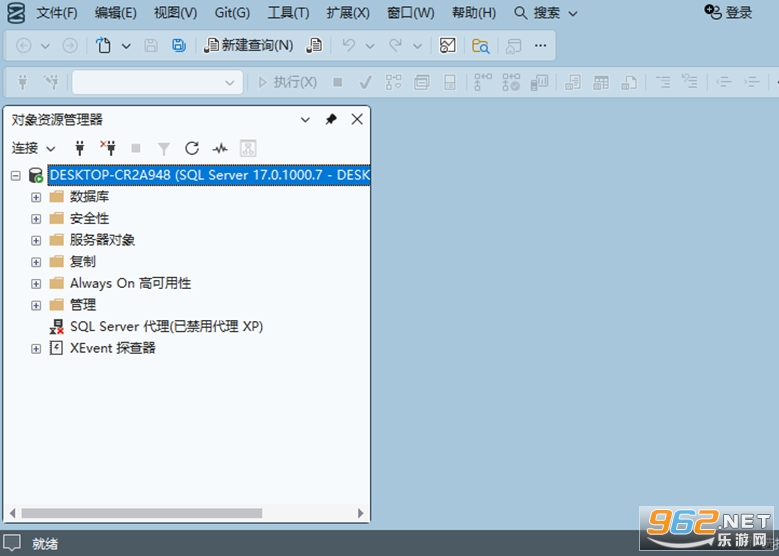The image size is (779, 556).
Task: Click the cancel query stop icon
Action: click(337, 82)
